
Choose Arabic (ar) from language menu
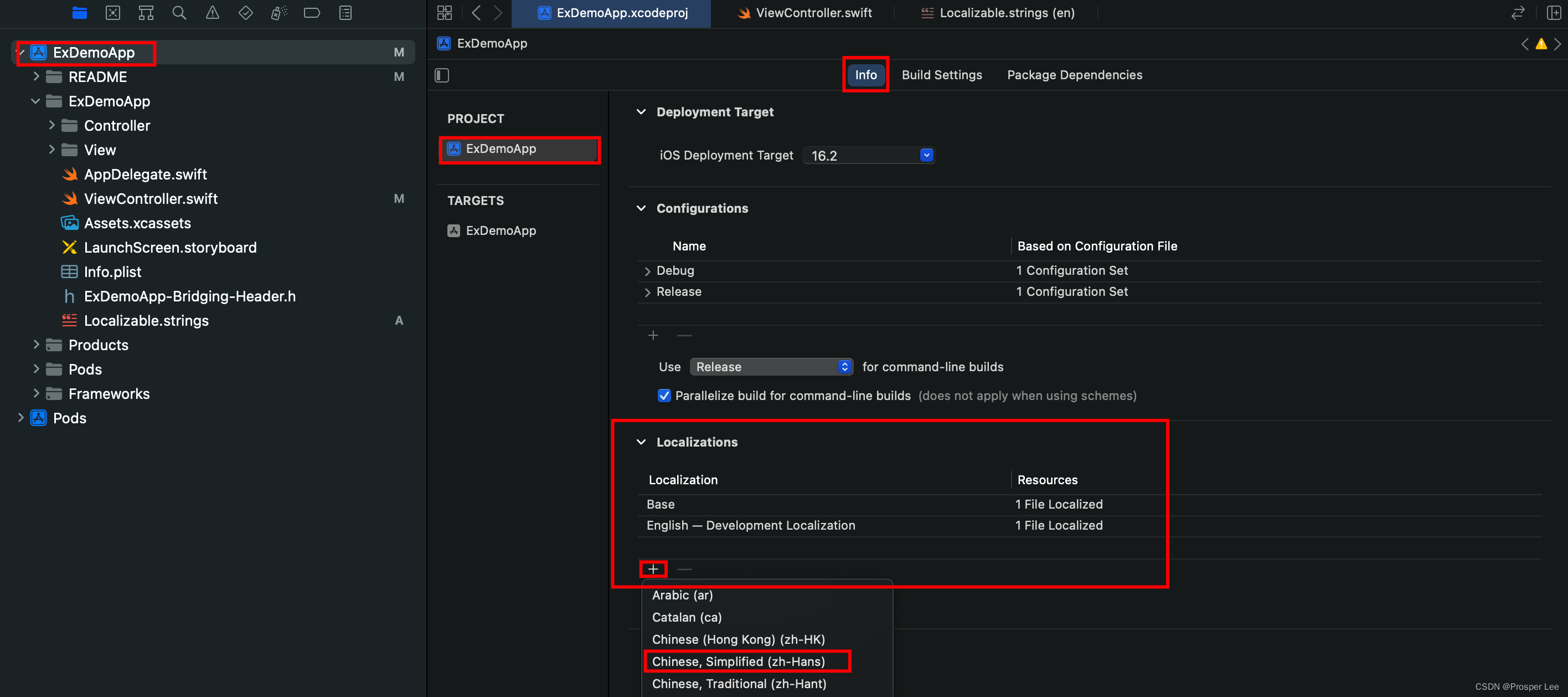(767, 595)
